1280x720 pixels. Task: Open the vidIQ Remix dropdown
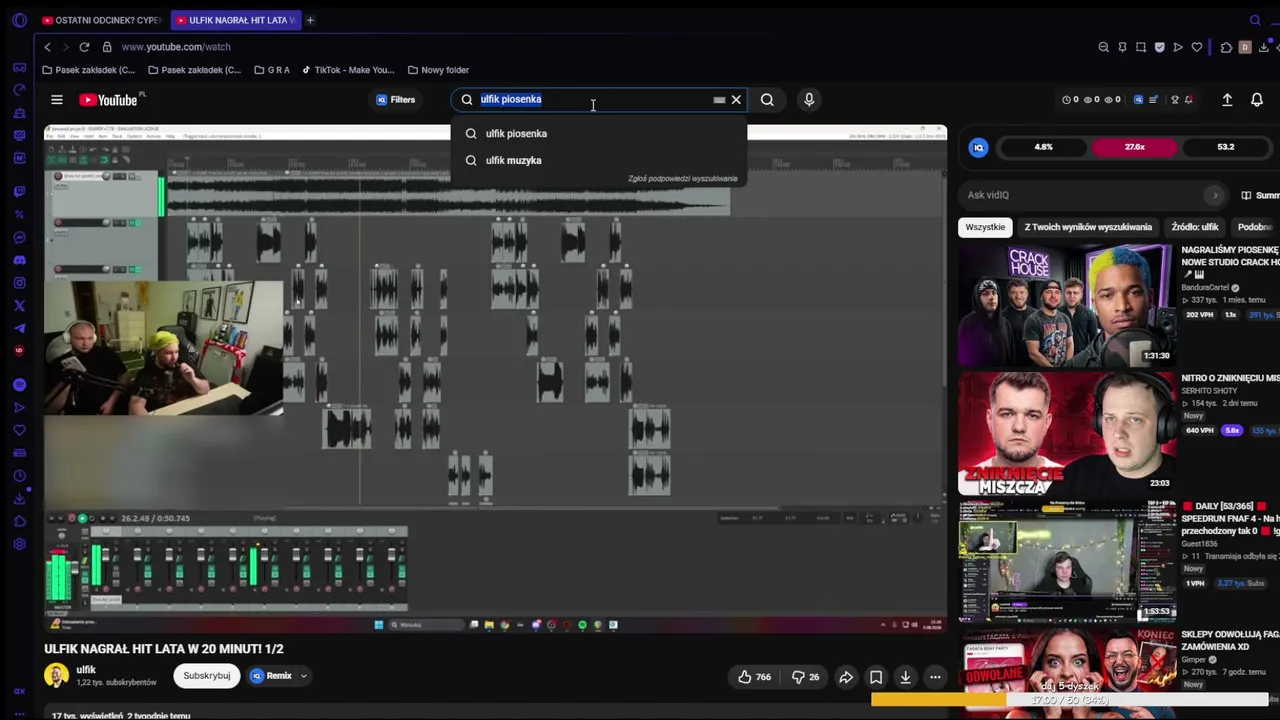point(278,676)
